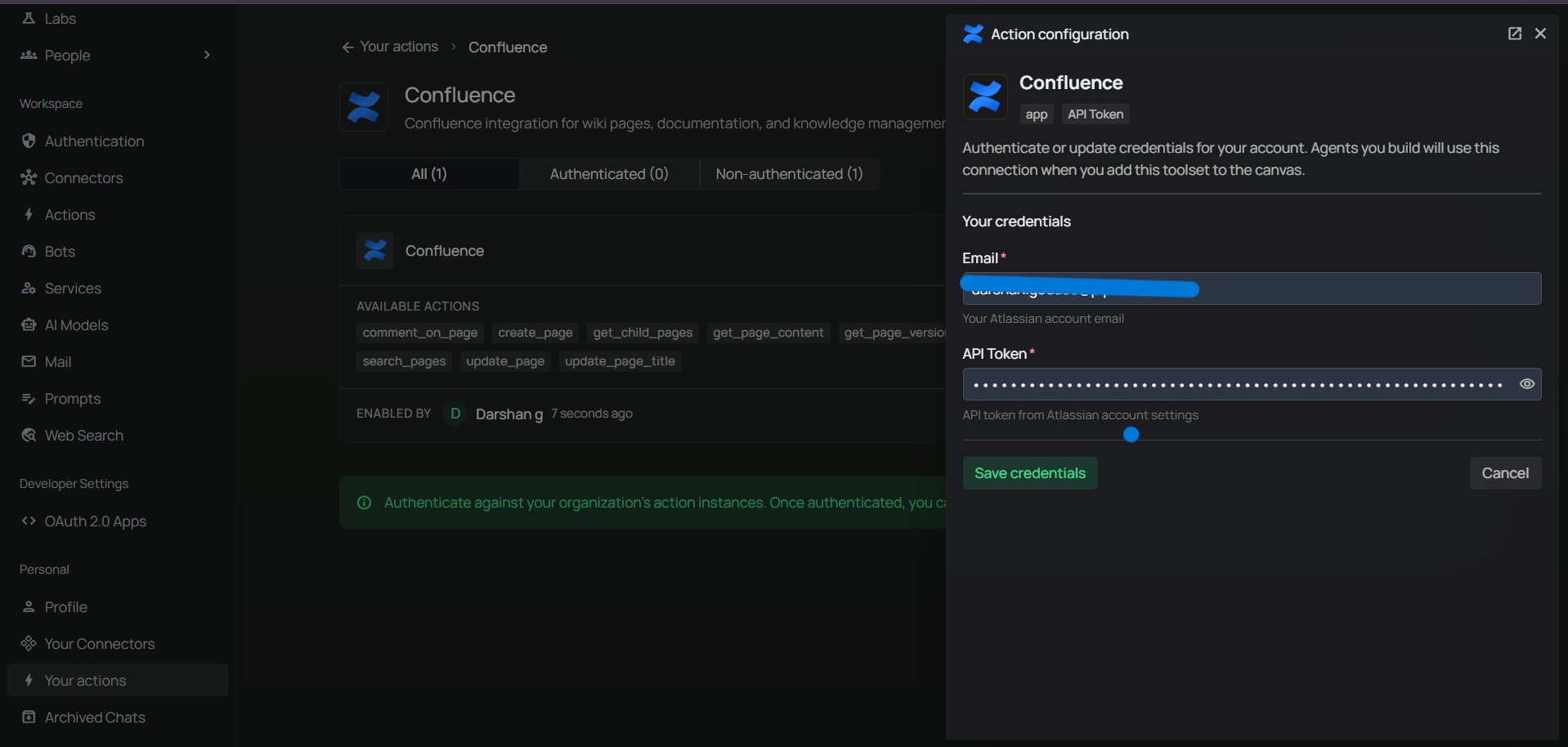
Task: Cancel the credential configuration
Action: [1505, 473]
